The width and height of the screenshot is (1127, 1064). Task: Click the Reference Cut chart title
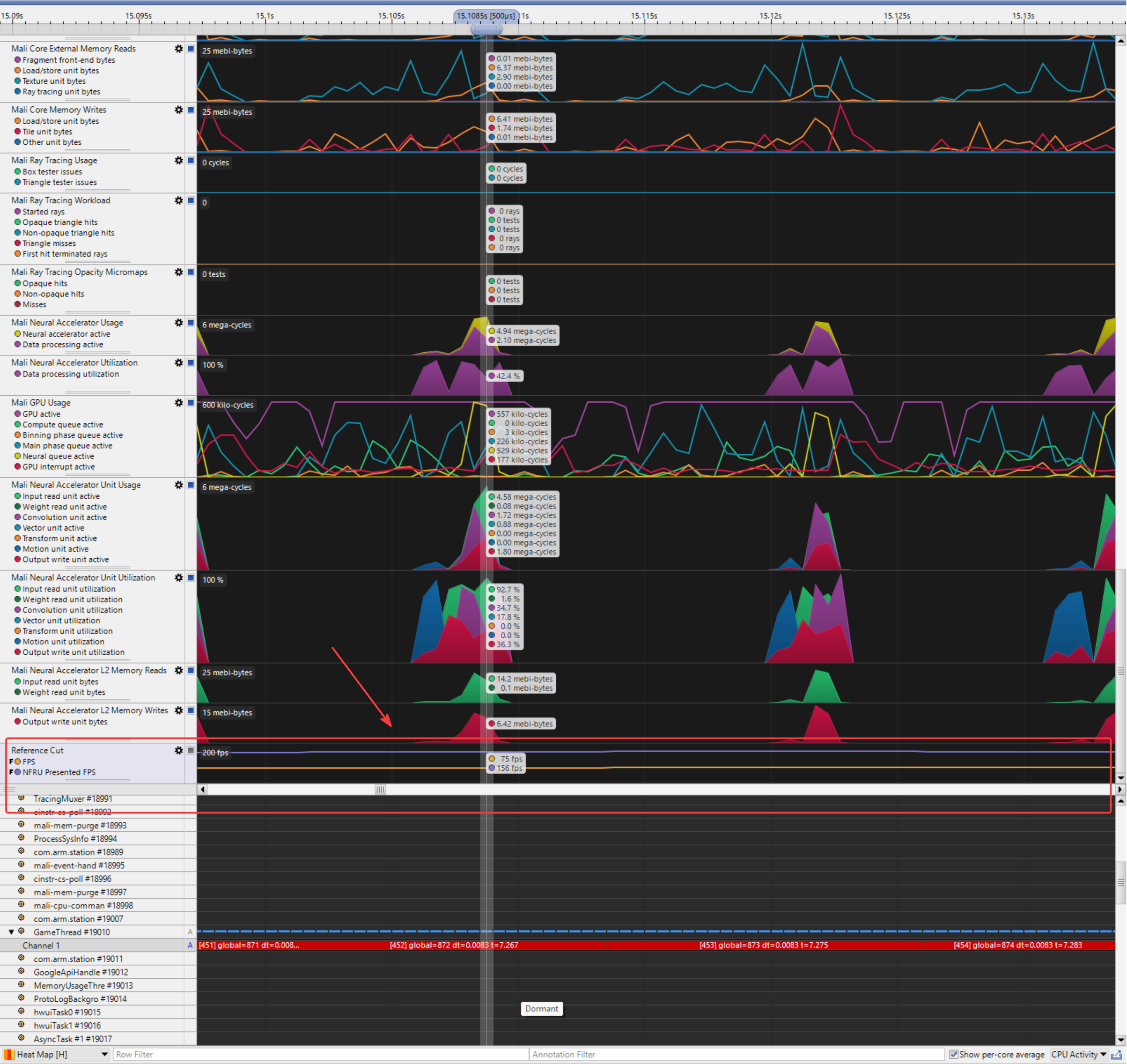[37, 750]
